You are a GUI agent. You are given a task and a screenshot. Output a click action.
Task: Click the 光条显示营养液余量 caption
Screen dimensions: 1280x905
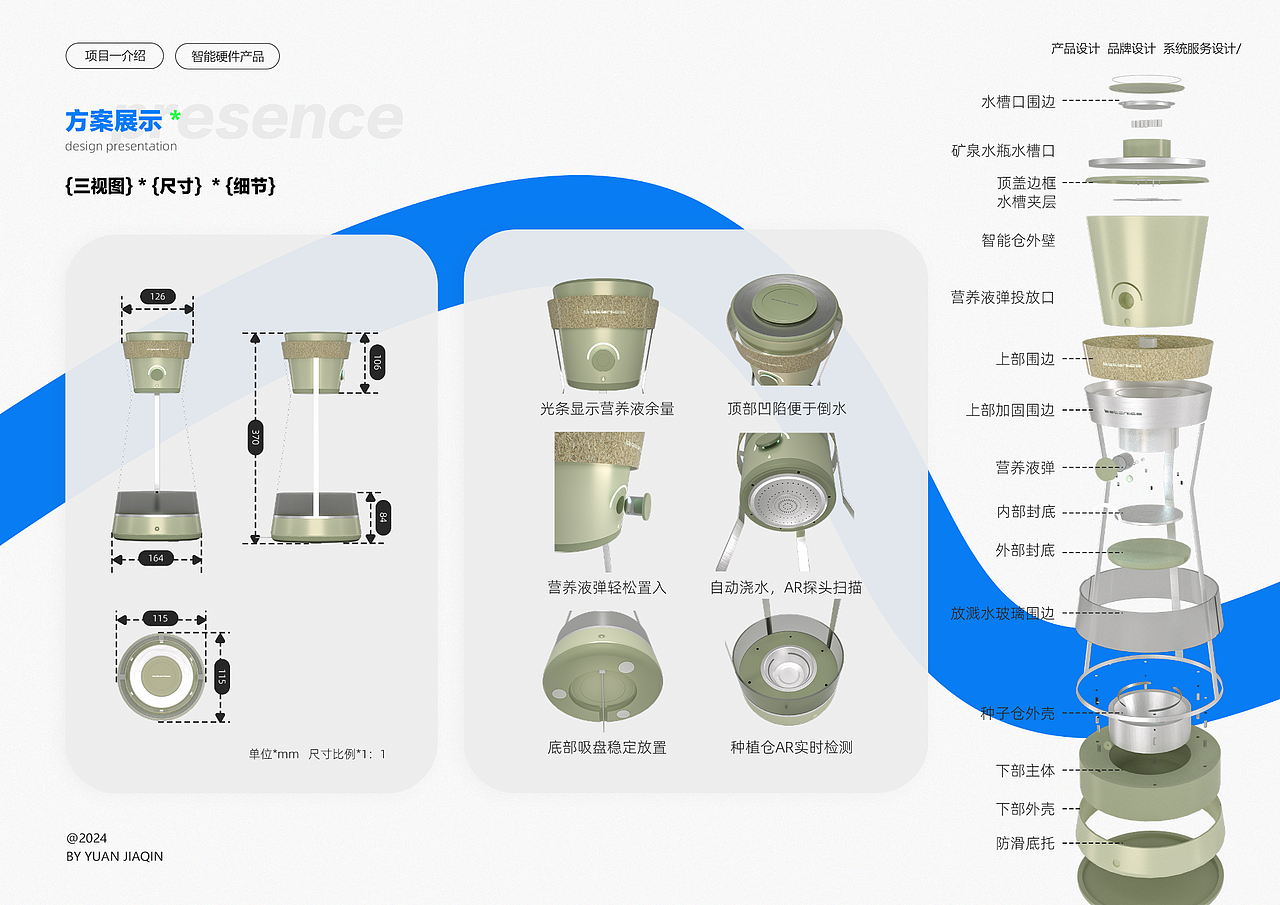point(607,408)
